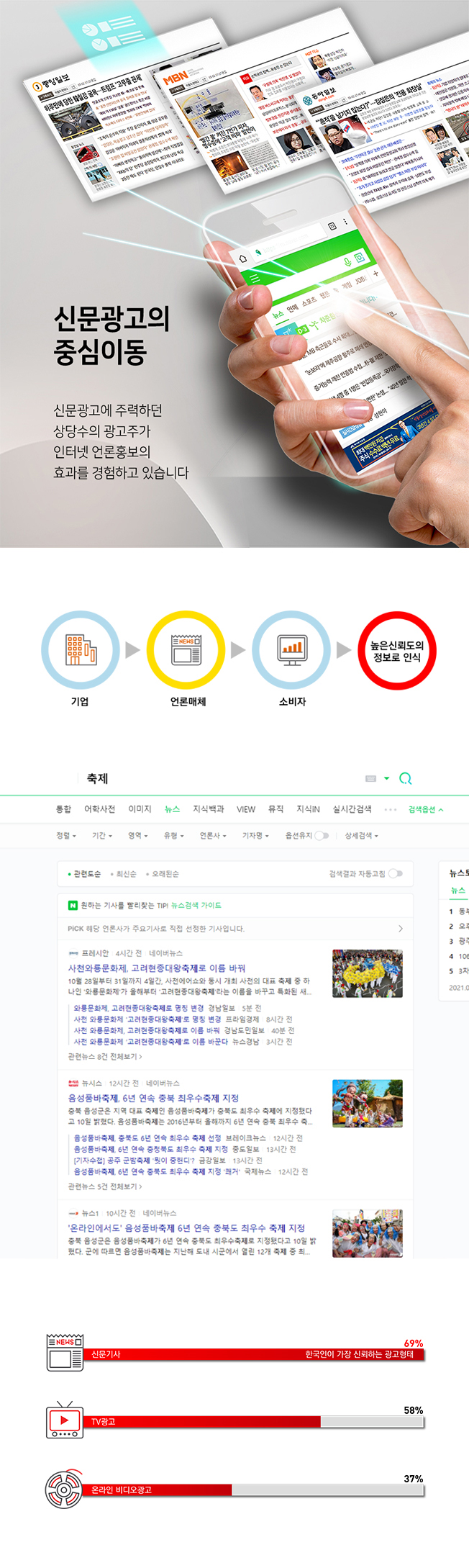Screen dimensions: 469x1568
Task: Open the 언론사 dropdown
Action: pos(213,836)
